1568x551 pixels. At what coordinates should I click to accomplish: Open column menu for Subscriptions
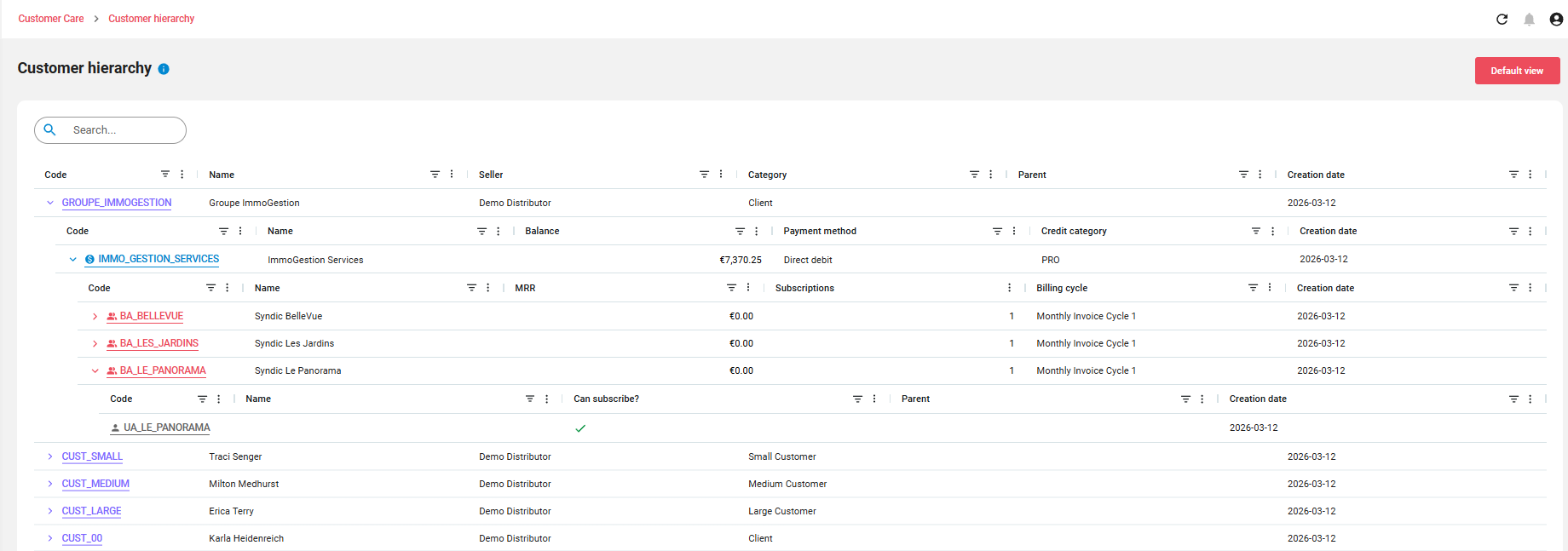point(1010,288)
